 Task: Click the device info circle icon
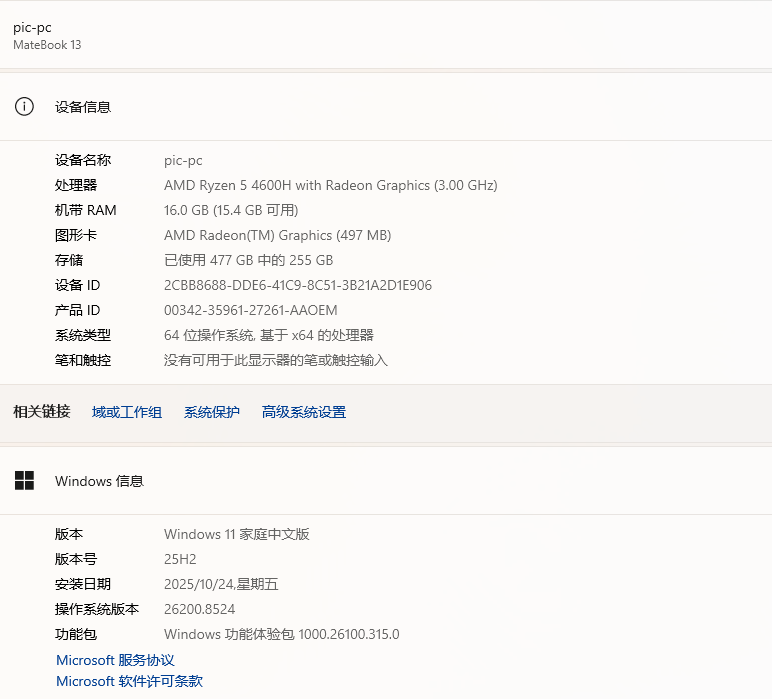pyautogui.click(x=24, y=106)
